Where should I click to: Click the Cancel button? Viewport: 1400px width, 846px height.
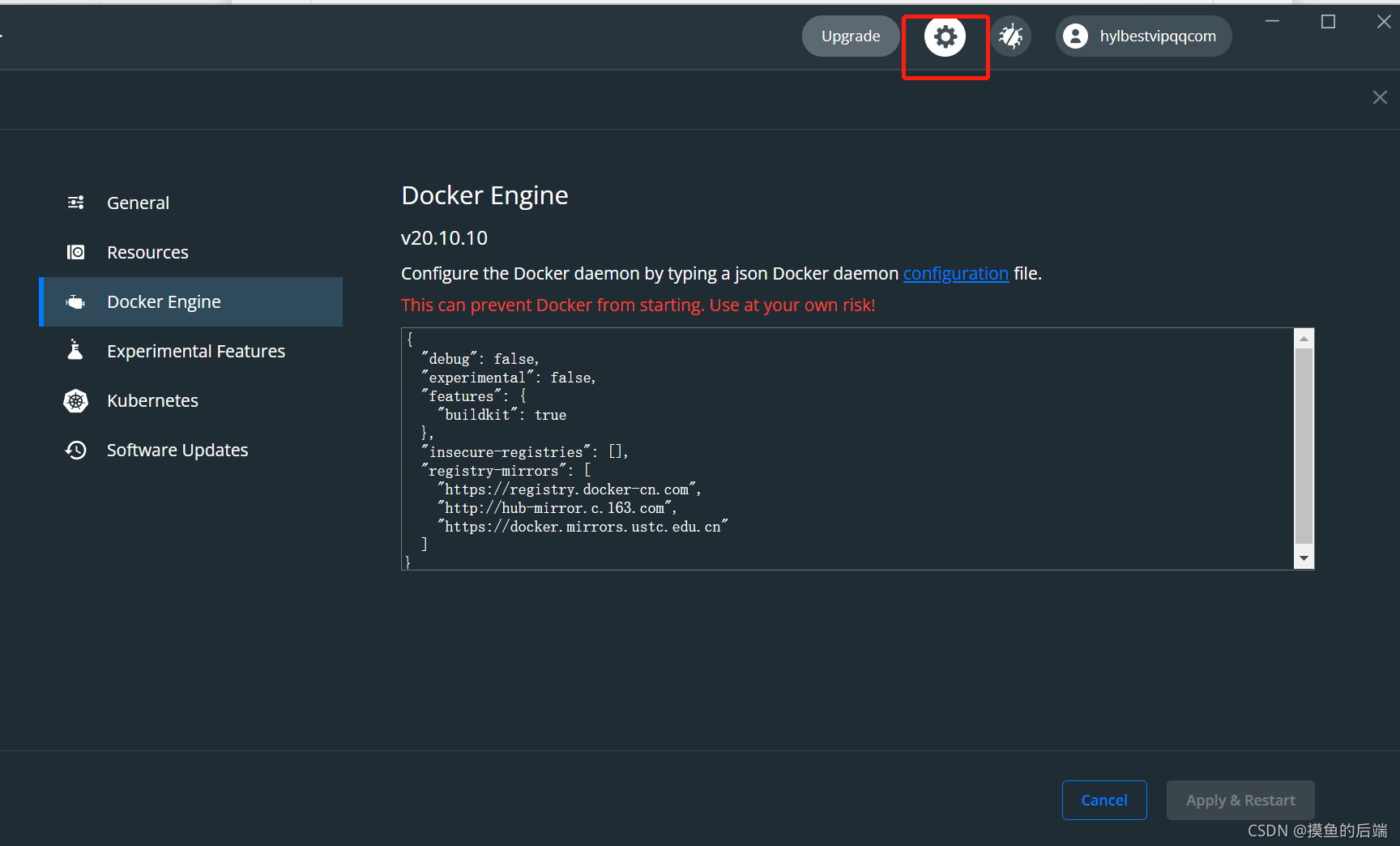pyautogui.click(x=1104, y=800)
